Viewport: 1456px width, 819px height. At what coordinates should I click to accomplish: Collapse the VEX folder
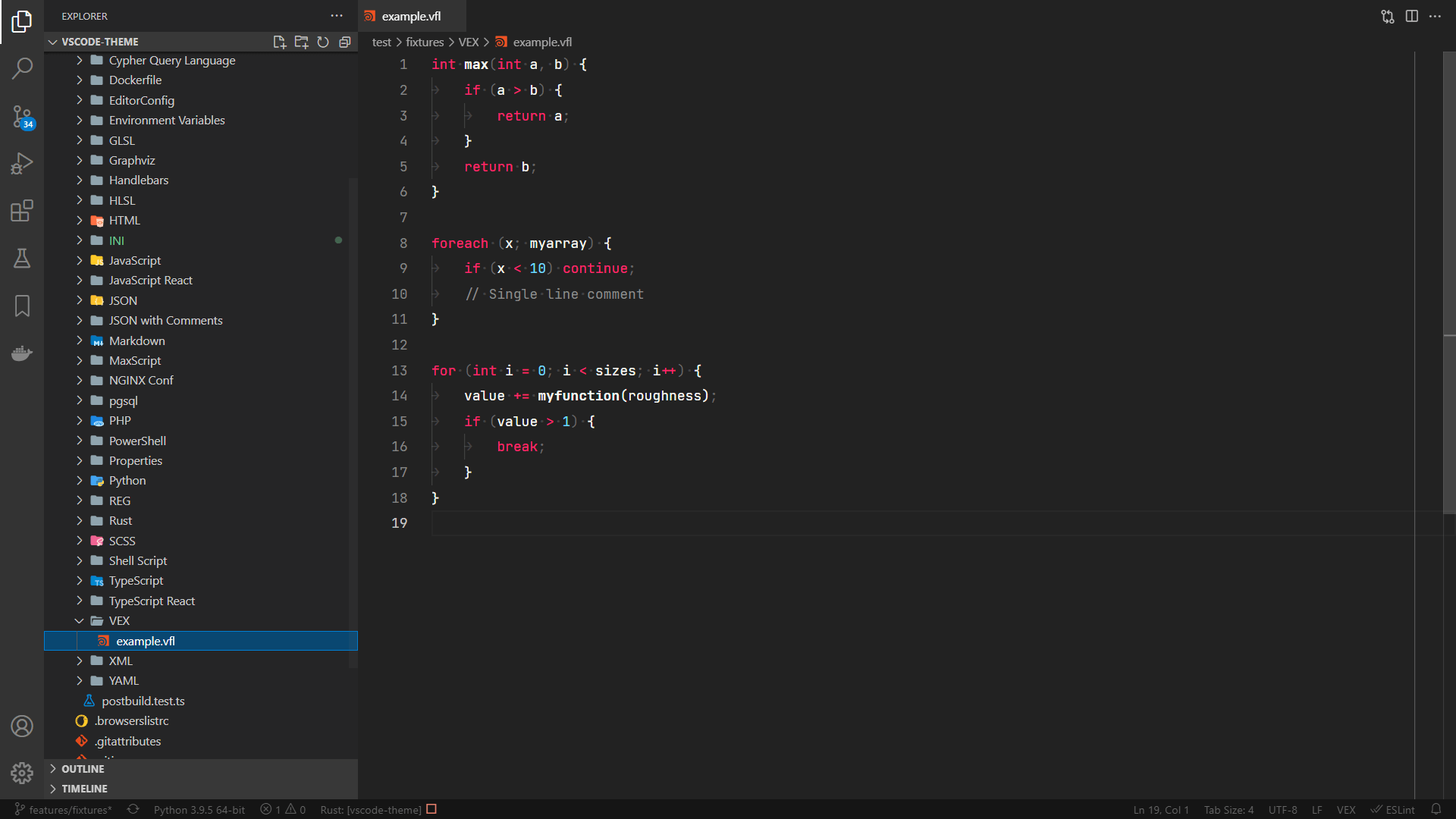click(x=80, y=620)
